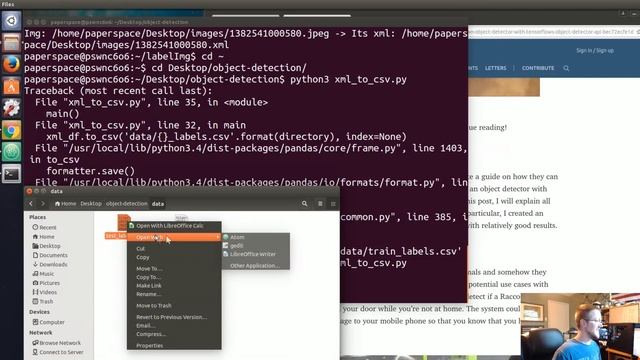Launch Google Chrome from the dock
Viewport: 640px width, 360px height.
click(x=11, y=131)
